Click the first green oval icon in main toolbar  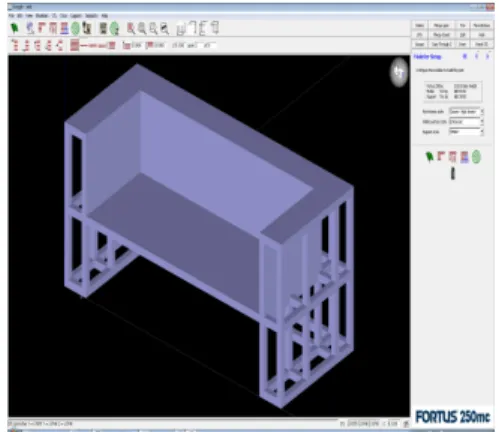coord(76,29)
